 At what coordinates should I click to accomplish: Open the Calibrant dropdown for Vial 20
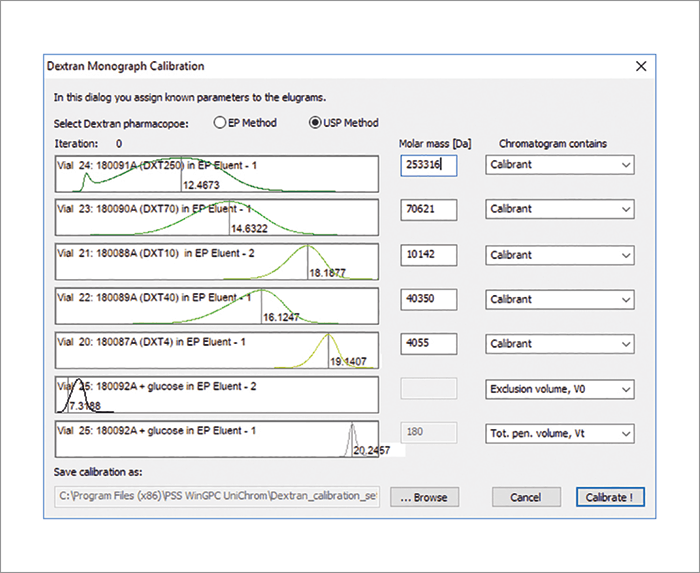pyautogui.click(x=560, y=344)
